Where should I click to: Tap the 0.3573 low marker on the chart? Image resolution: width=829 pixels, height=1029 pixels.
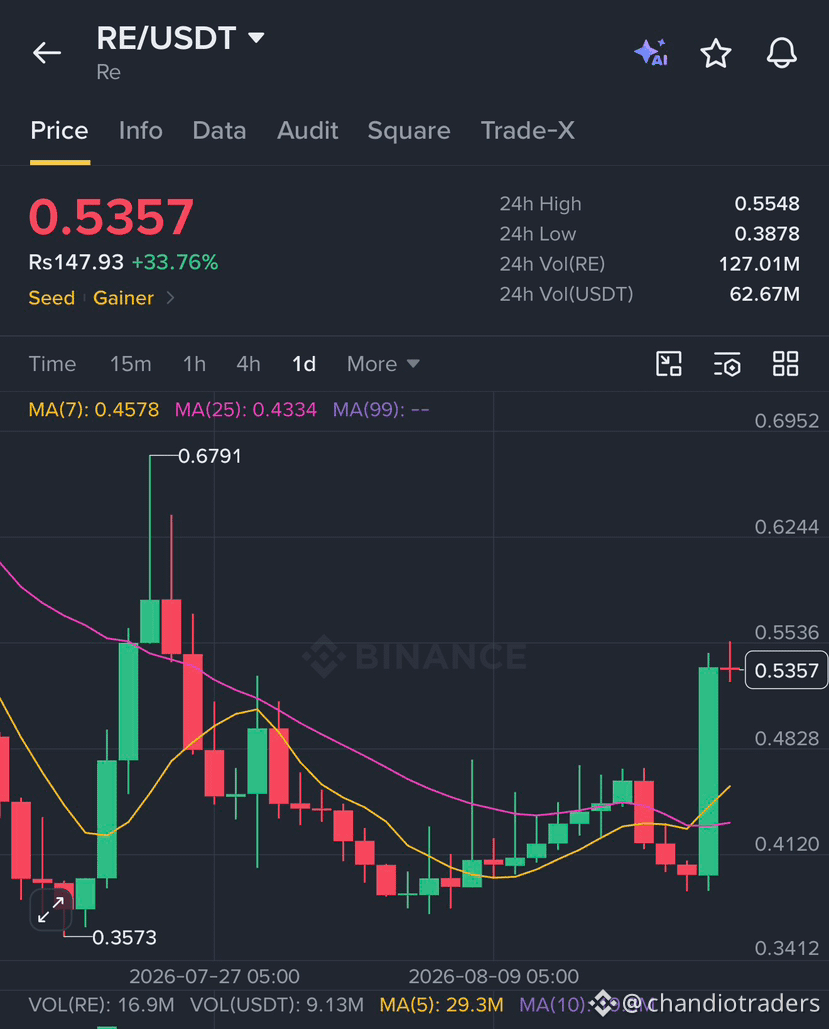[124, 937]
